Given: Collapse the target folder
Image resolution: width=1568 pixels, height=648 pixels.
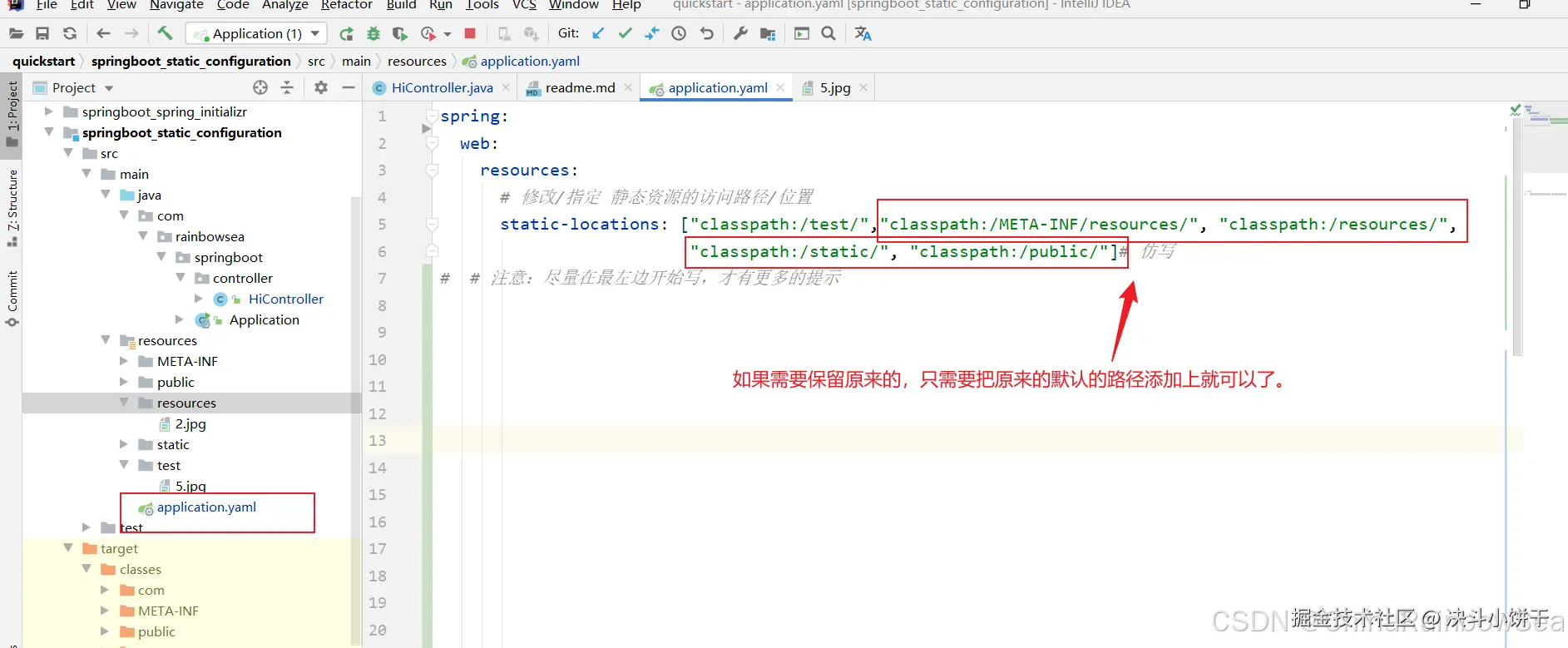Looking at the screenshot, I should tap(68, 548).
